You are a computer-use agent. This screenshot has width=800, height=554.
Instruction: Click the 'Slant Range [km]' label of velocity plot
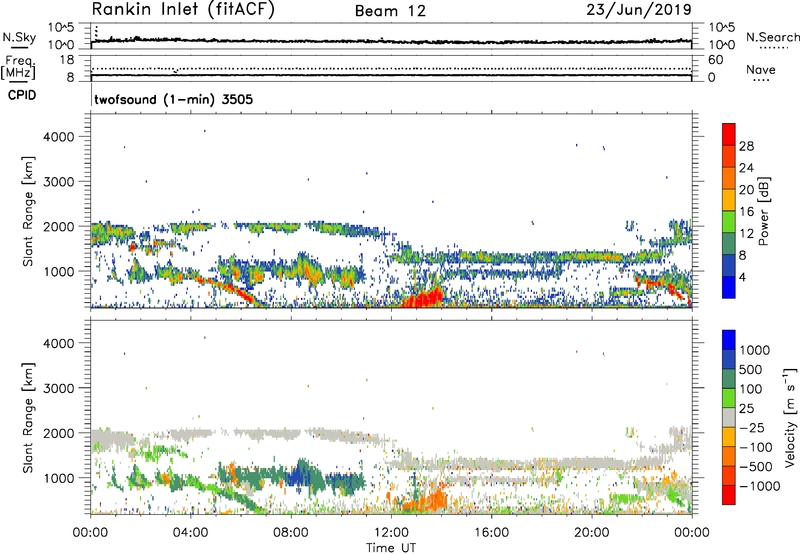(x=28, y=418)
